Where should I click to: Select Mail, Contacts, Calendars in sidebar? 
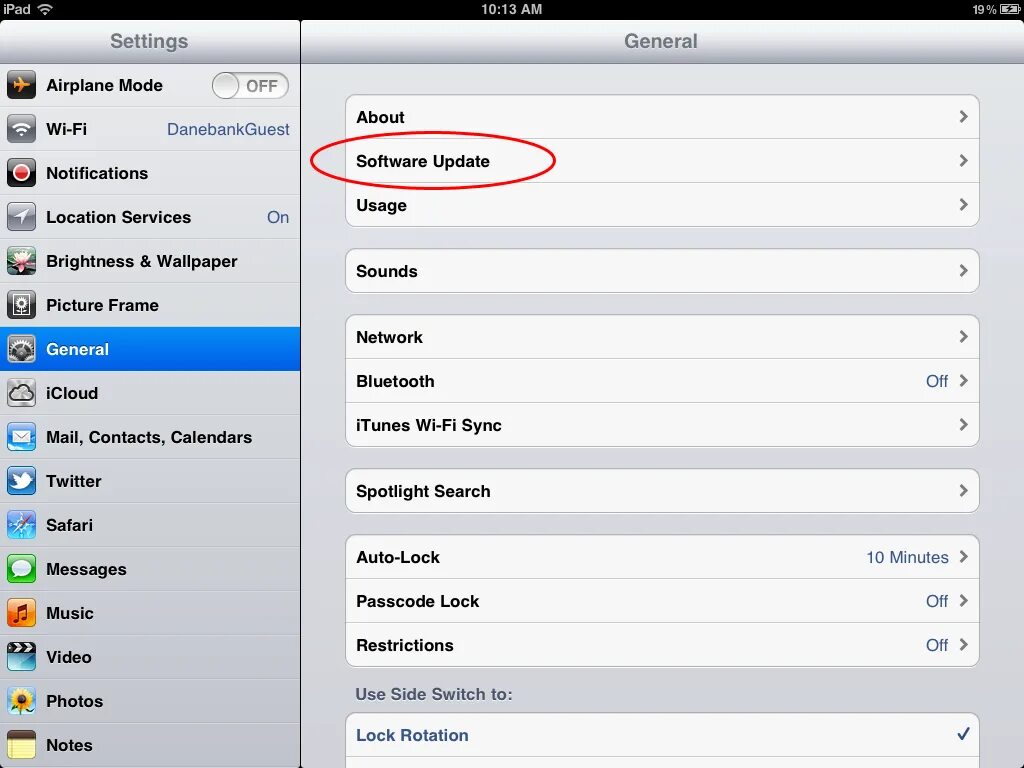pos(150,437)
